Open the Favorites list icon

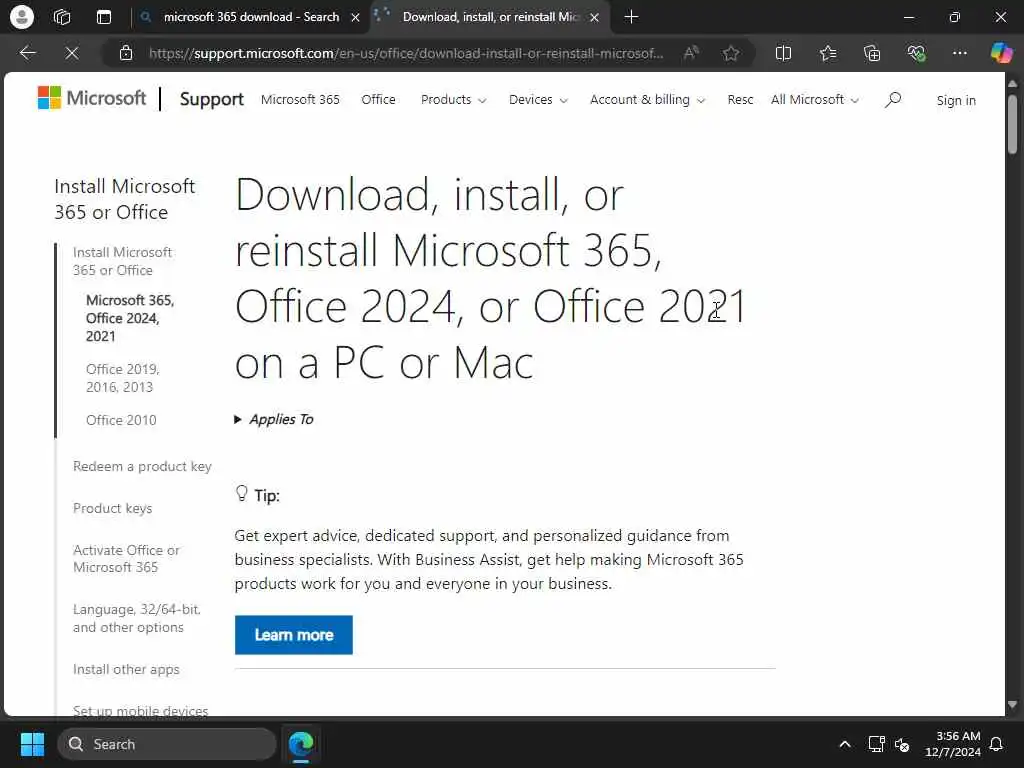(827, 53)
